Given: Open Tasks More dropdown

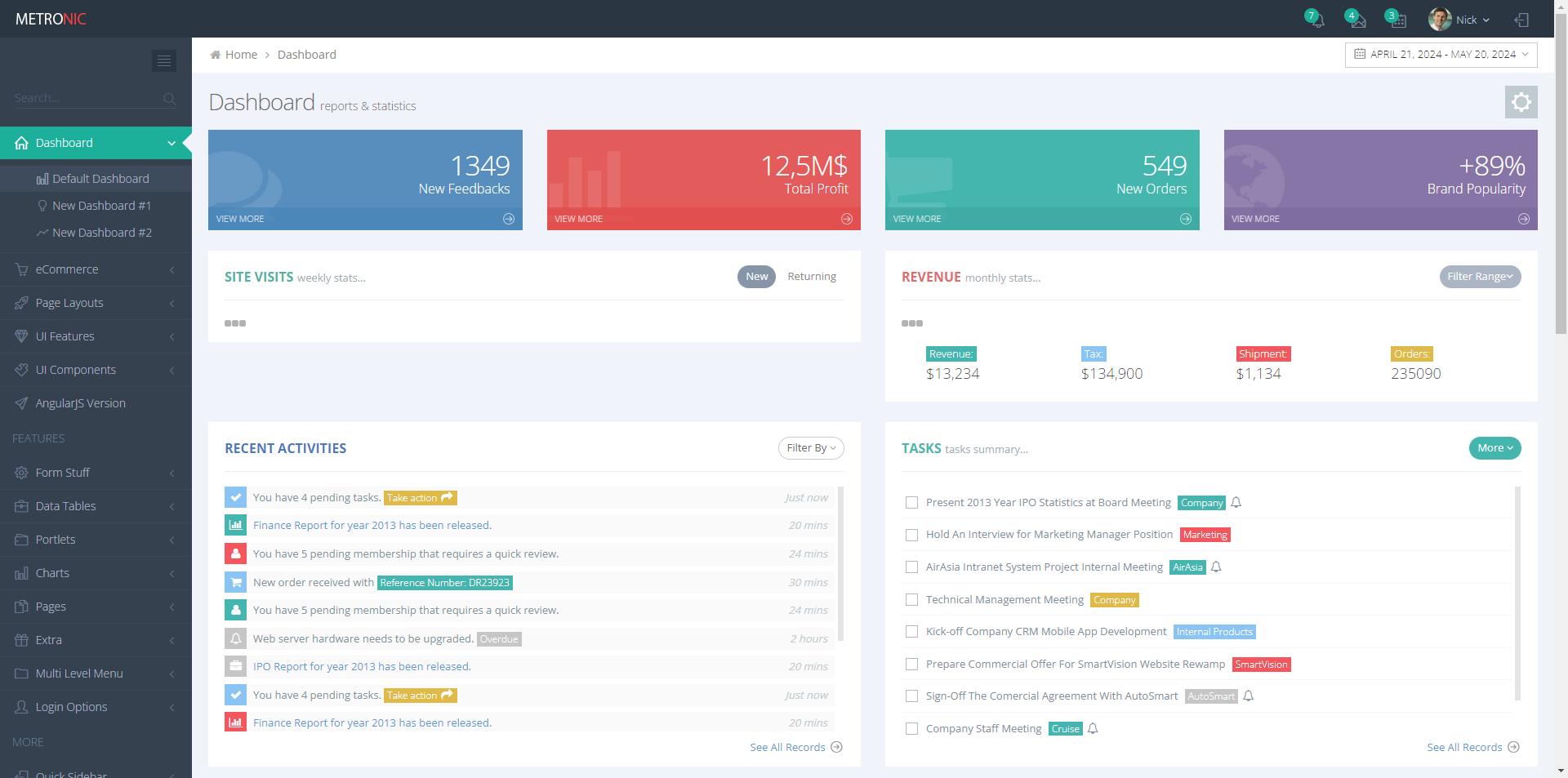Looking at the screenshot, I should [x=1494, y=448].
